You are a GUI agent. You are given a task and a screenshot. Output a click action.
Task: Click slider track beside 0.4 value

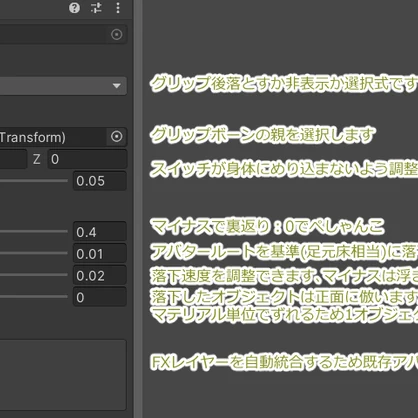(x=34, y=231)
